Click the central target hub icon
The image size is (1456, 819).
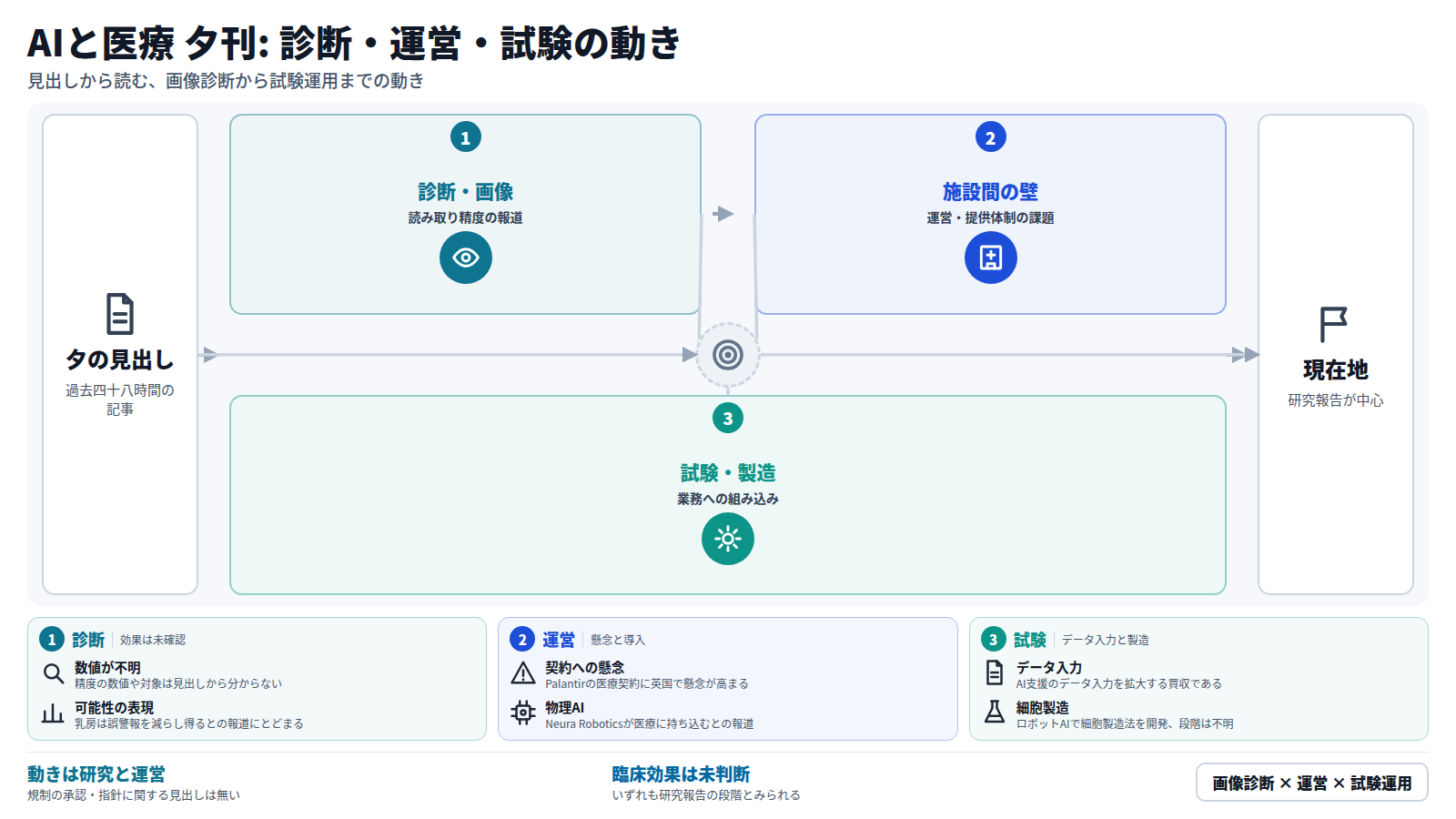(x=728, y=355)
